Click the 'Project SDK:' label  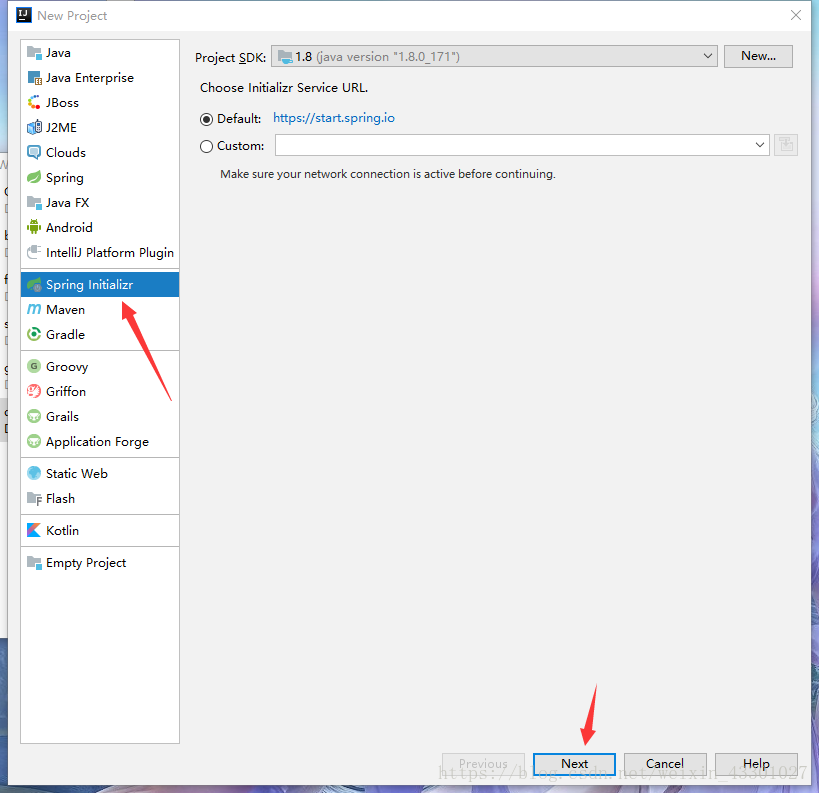230,57
